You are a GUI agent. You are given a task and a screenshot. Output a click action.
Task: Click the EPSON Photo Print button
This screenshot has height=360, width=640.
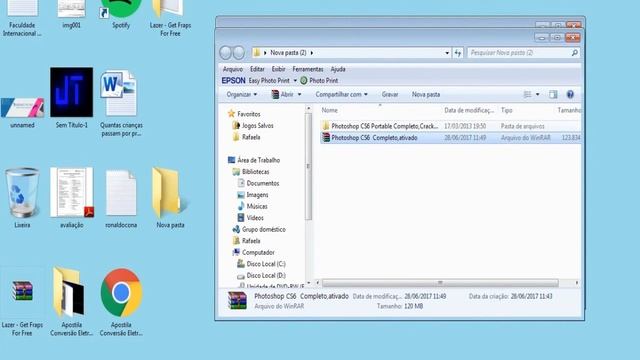click(319, 80)
